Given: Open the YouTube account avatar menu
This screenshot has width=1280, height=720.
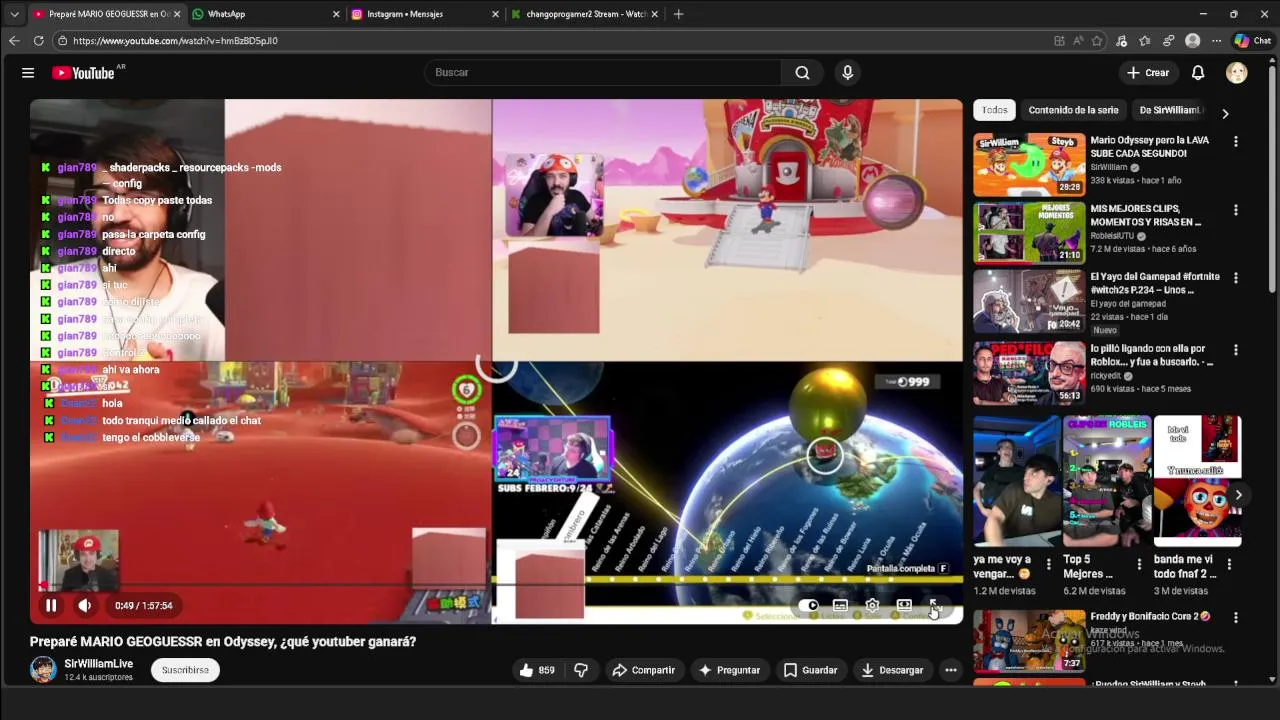Looking at the screenshot, I should pyautogui.click(x=1237, y=73).
